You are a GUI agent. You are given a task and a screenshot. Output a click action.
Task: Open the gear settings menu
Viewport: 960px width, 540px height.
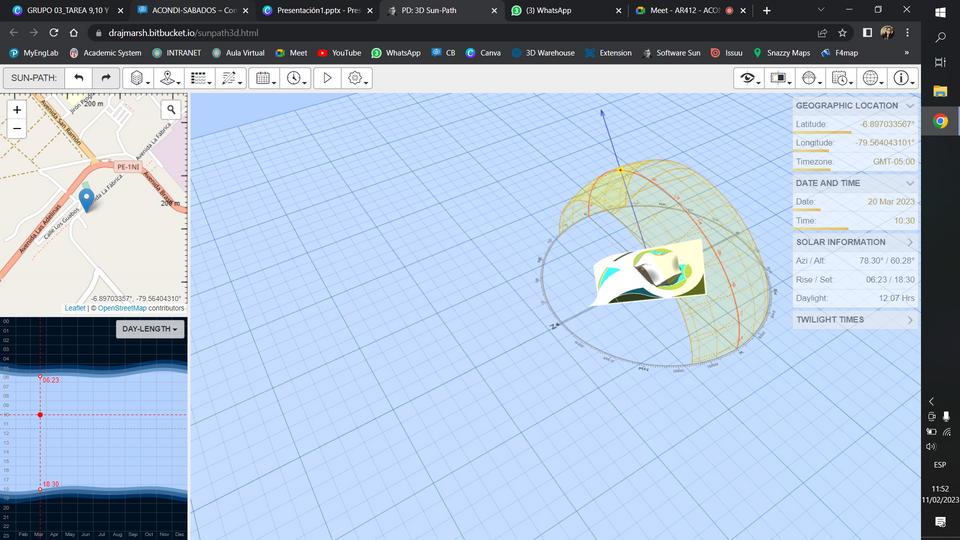tap(356, 78)
